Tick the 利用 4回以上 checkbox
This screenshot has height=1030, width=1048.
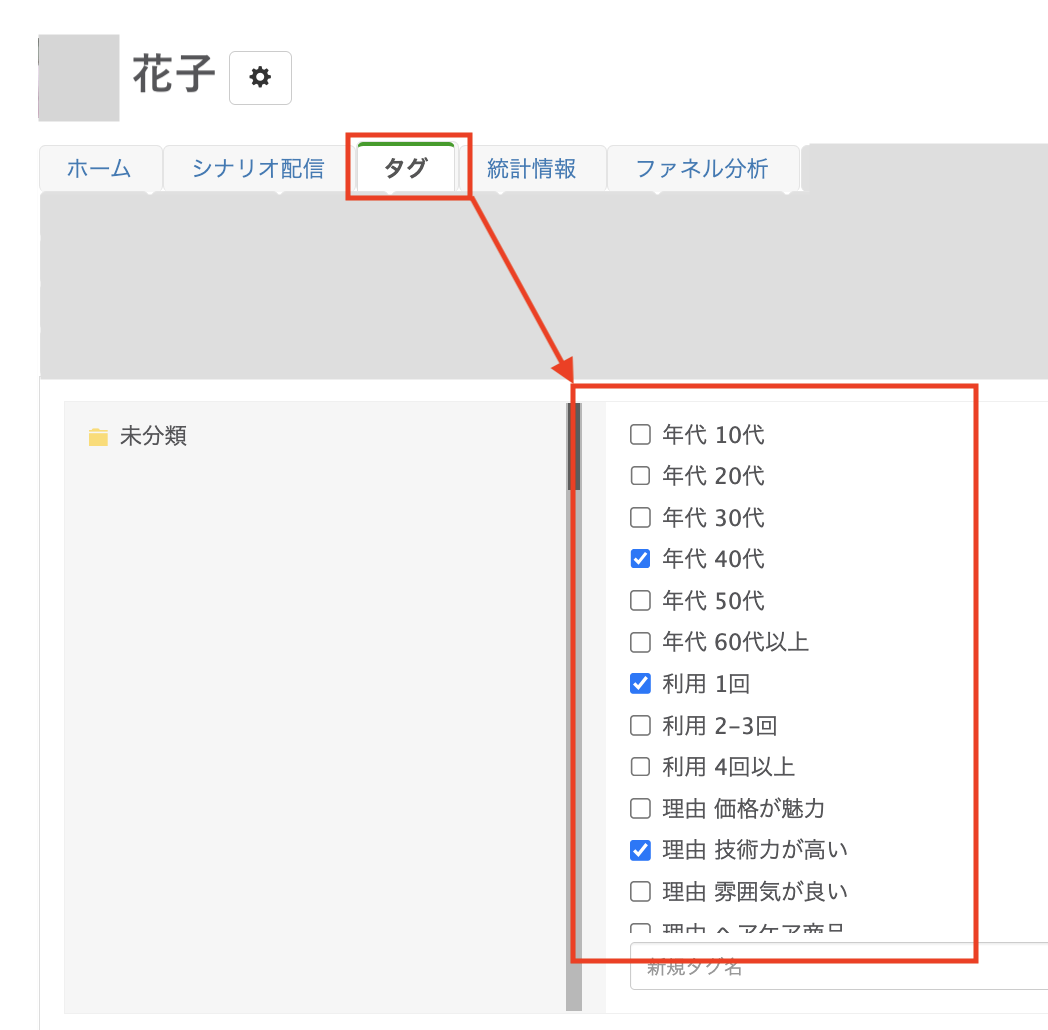coord(640,767)
